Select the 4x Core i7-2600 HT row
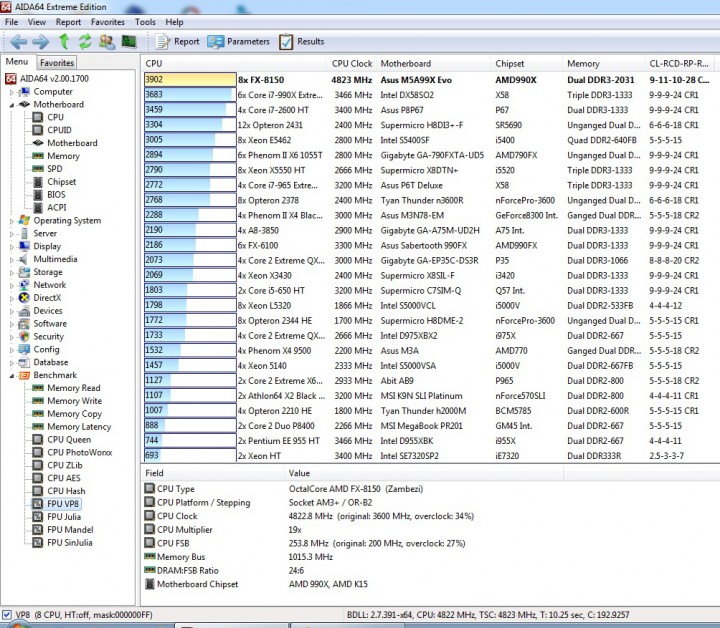Screen dimensions: 720x628 (430, 110)
